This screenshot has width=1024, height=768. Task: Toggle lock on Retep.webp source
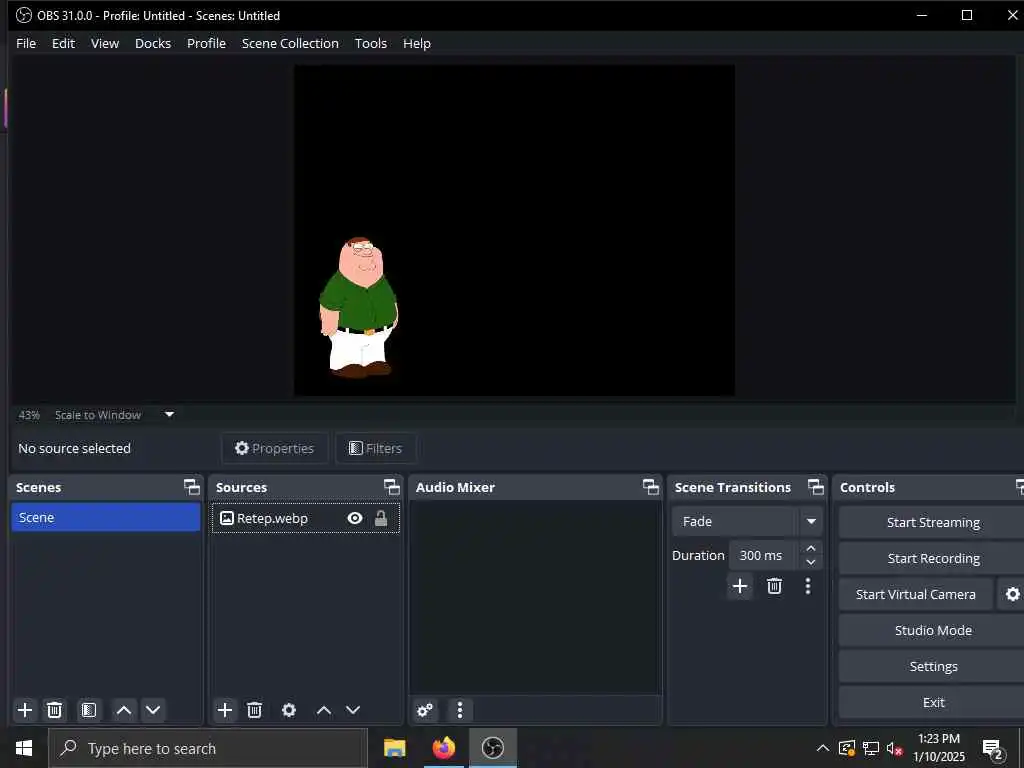381,519
